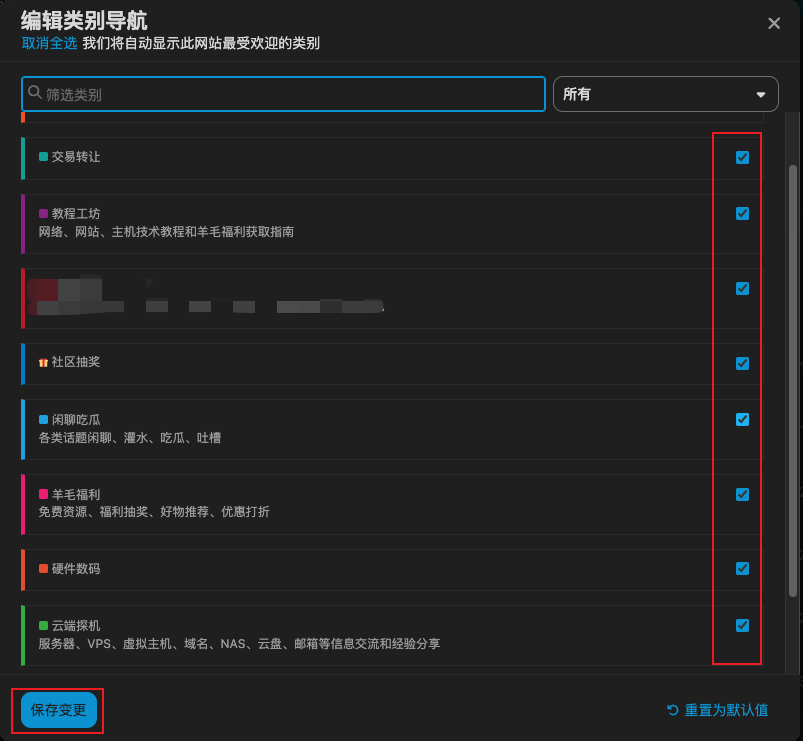Click the orange square icon for 硬件数码
The width and height of the screenshot is (803, 741).
coord(44,569)
